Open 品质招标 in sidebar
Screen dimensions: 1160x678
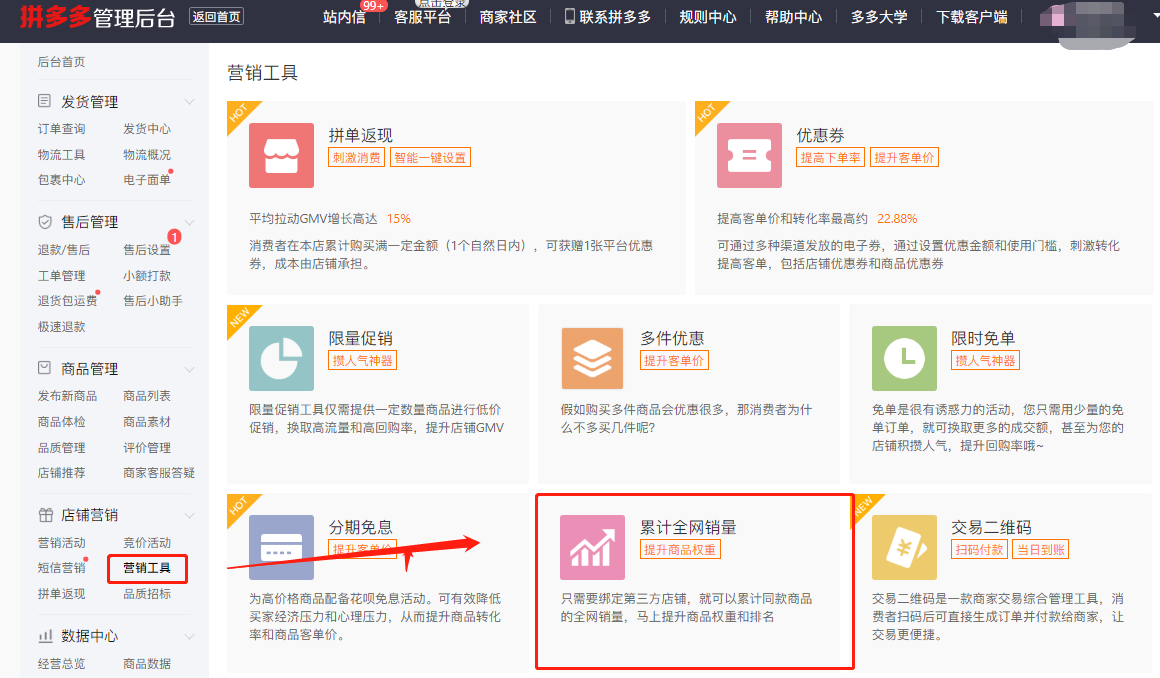146,594
